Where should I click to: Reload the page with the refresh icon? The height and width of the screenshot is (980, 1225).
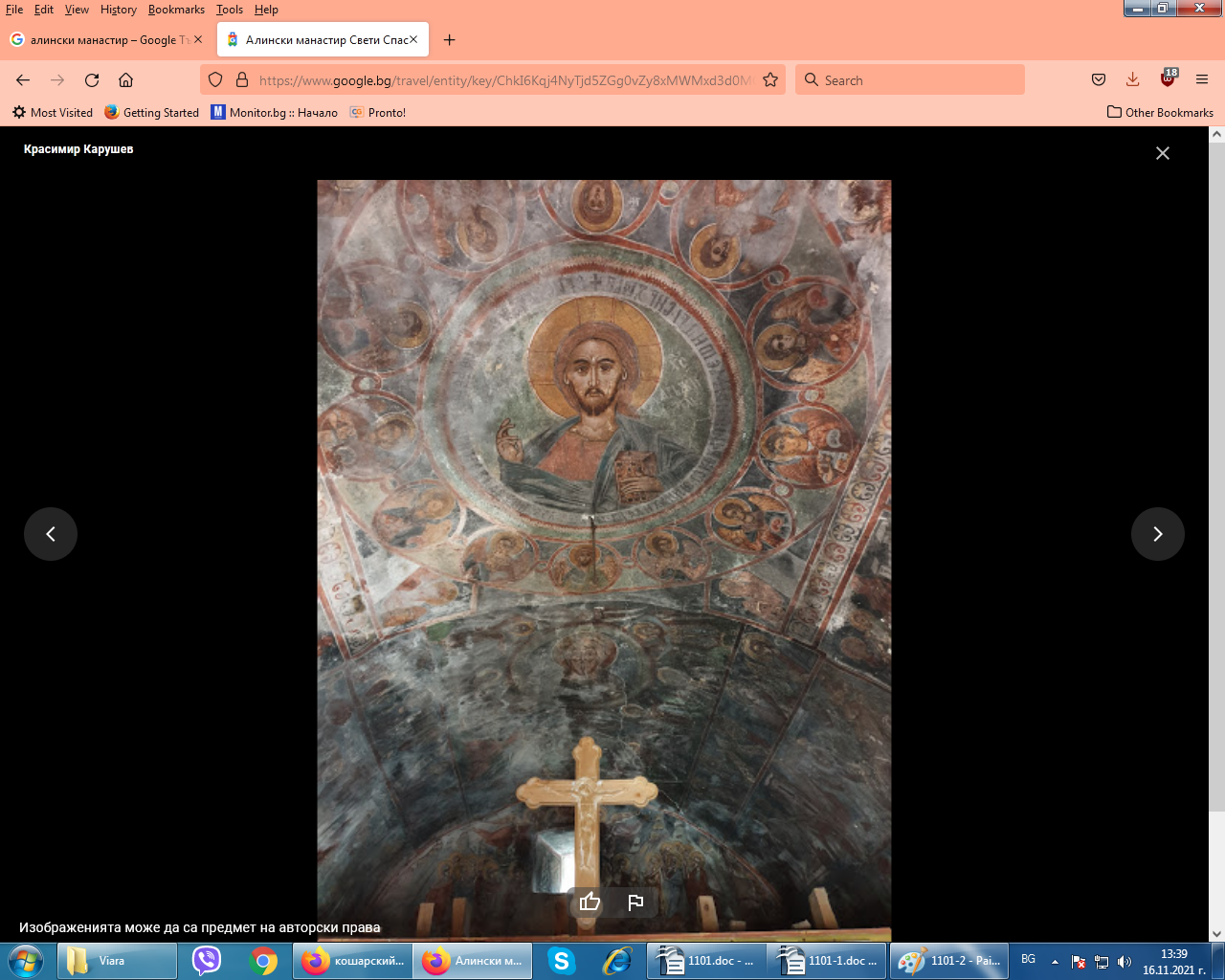pyautogui.click(x=92, y=80)
